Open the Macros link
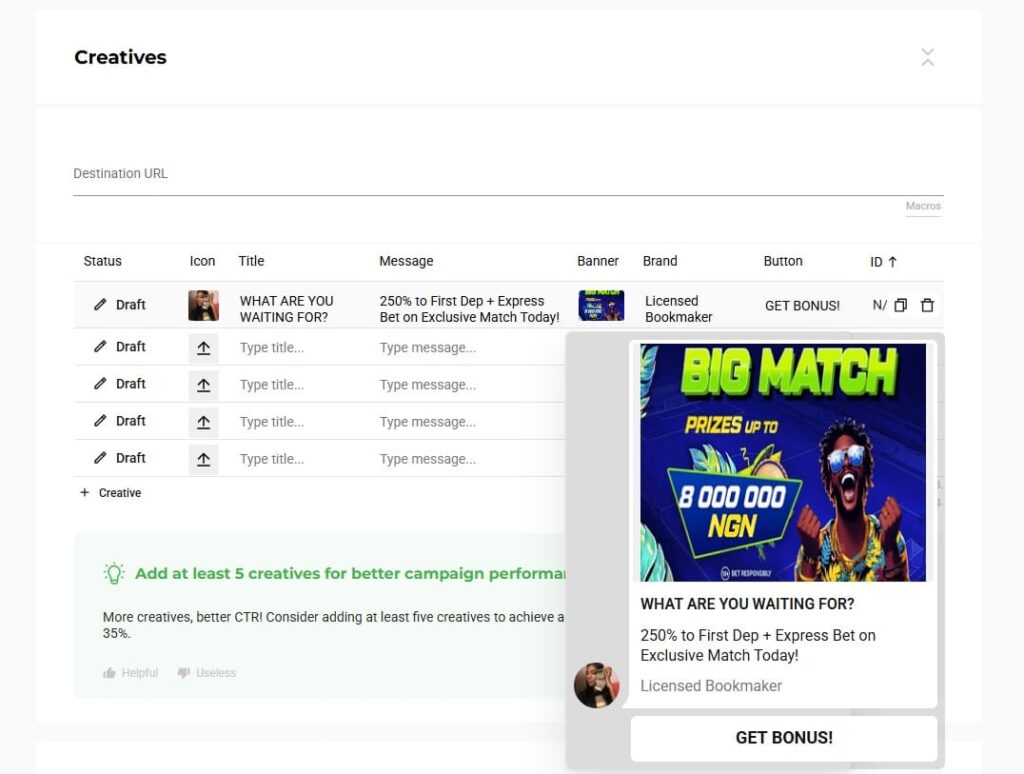The image size is (1024, 774). pyautogui.click(x=923, y=206)
